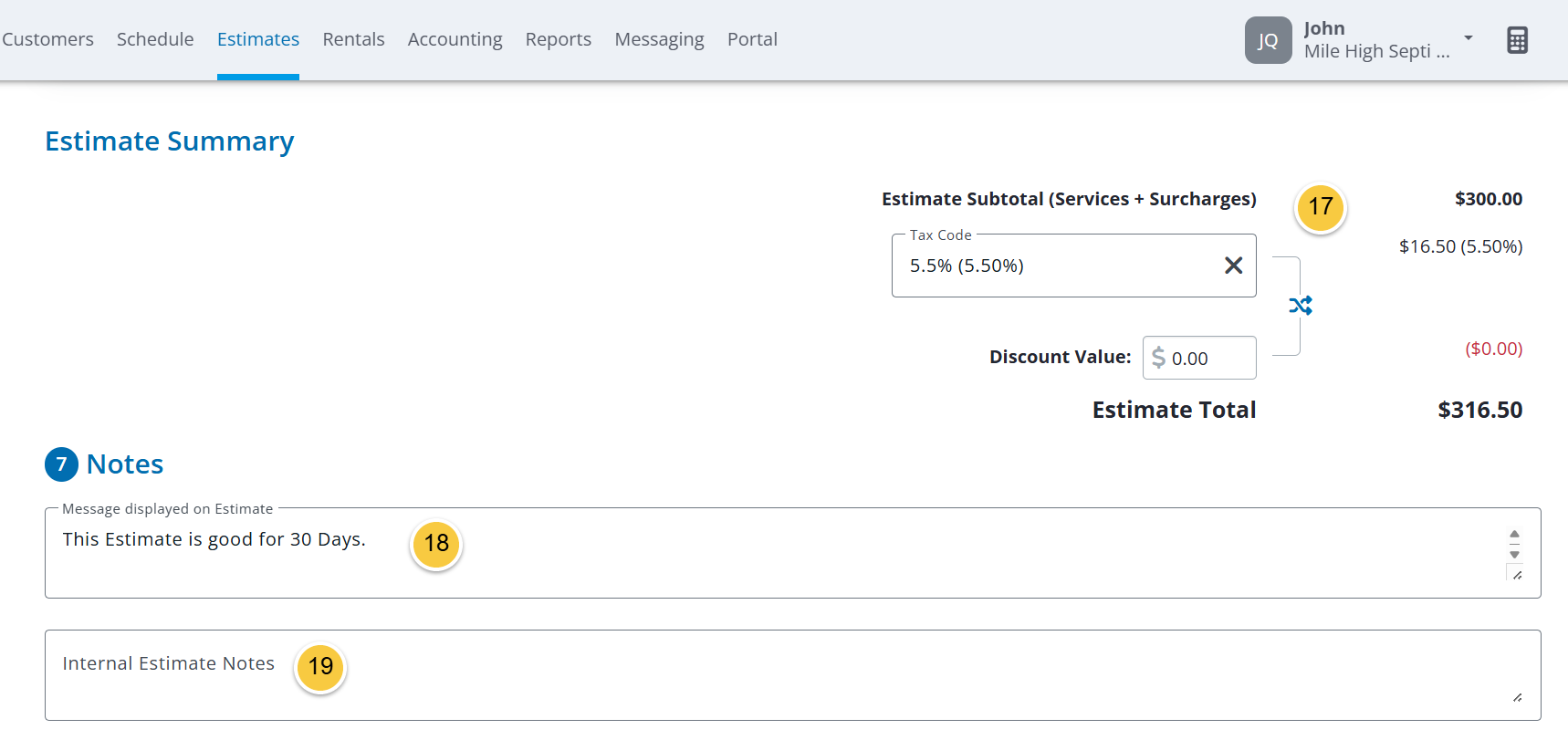This screenshot has height=740, width=1568.
Task: Click the $16.50 (5.50%) tax amount
Action: click(x=1460, y=246)
